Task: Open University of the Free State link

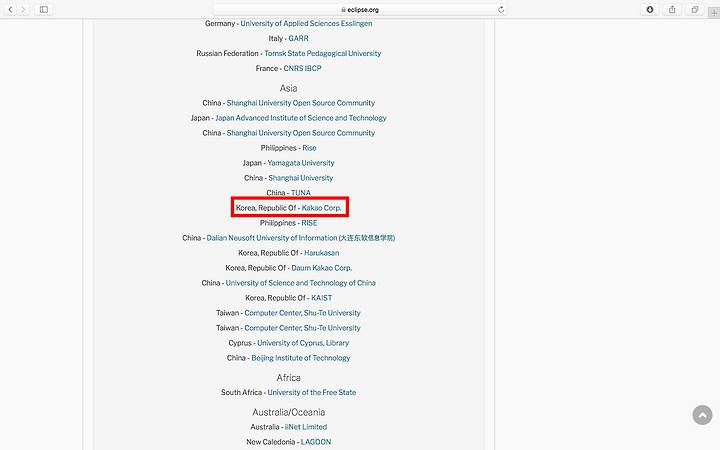Action: tap(312, 393)
